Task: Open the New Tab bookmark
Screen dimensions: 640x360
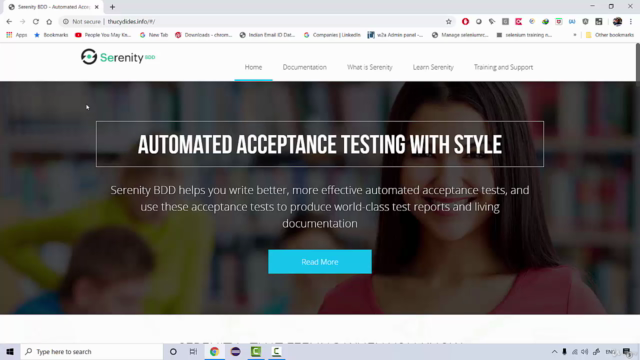Action: 154,35
